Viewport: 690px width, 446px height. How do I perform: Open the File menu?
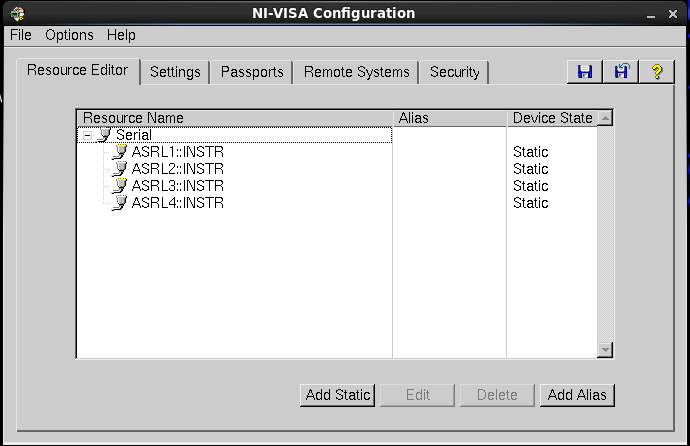point(21,35)
